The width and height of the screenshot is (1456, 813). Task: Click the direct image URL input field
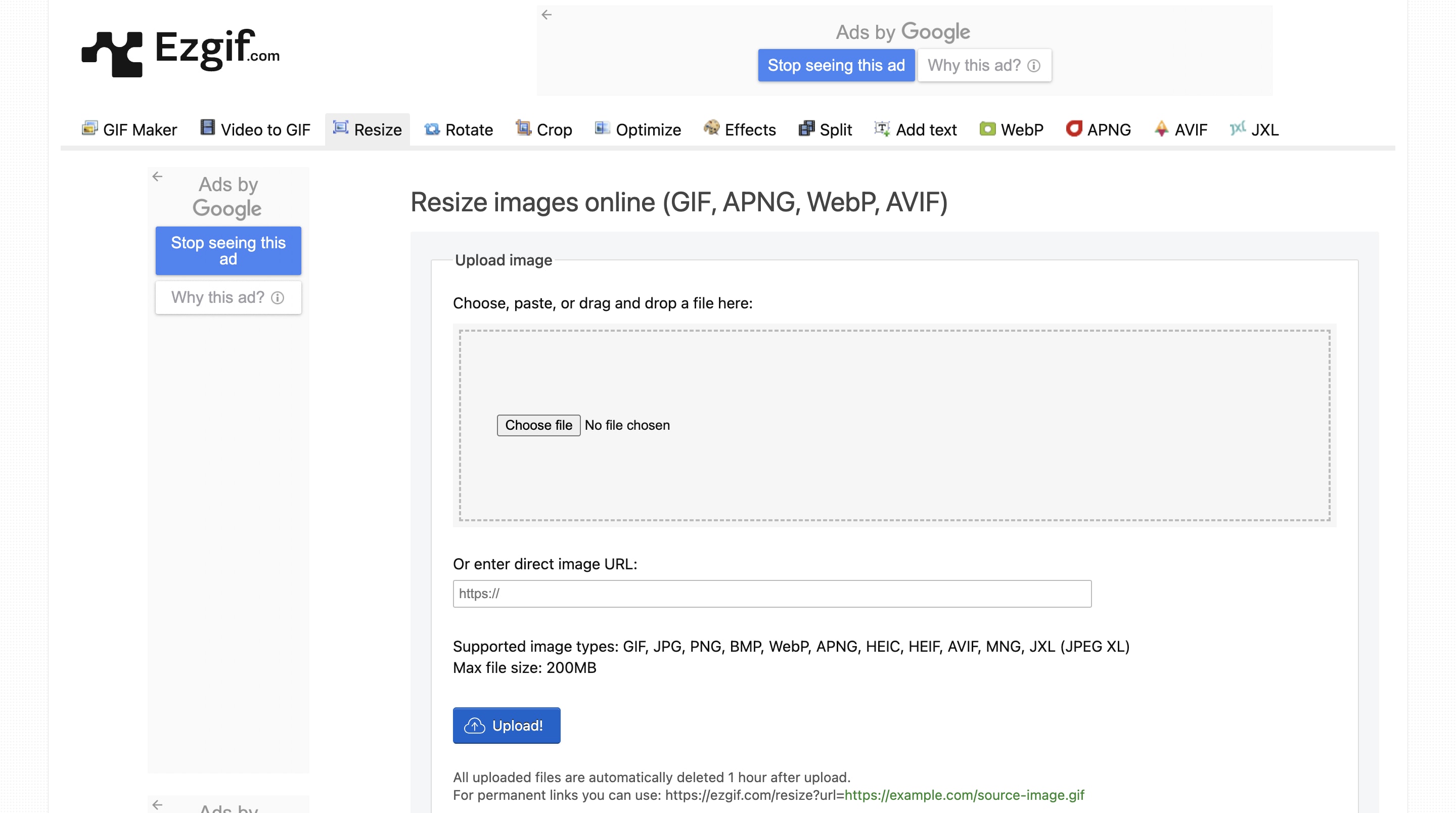click(771, 593)
